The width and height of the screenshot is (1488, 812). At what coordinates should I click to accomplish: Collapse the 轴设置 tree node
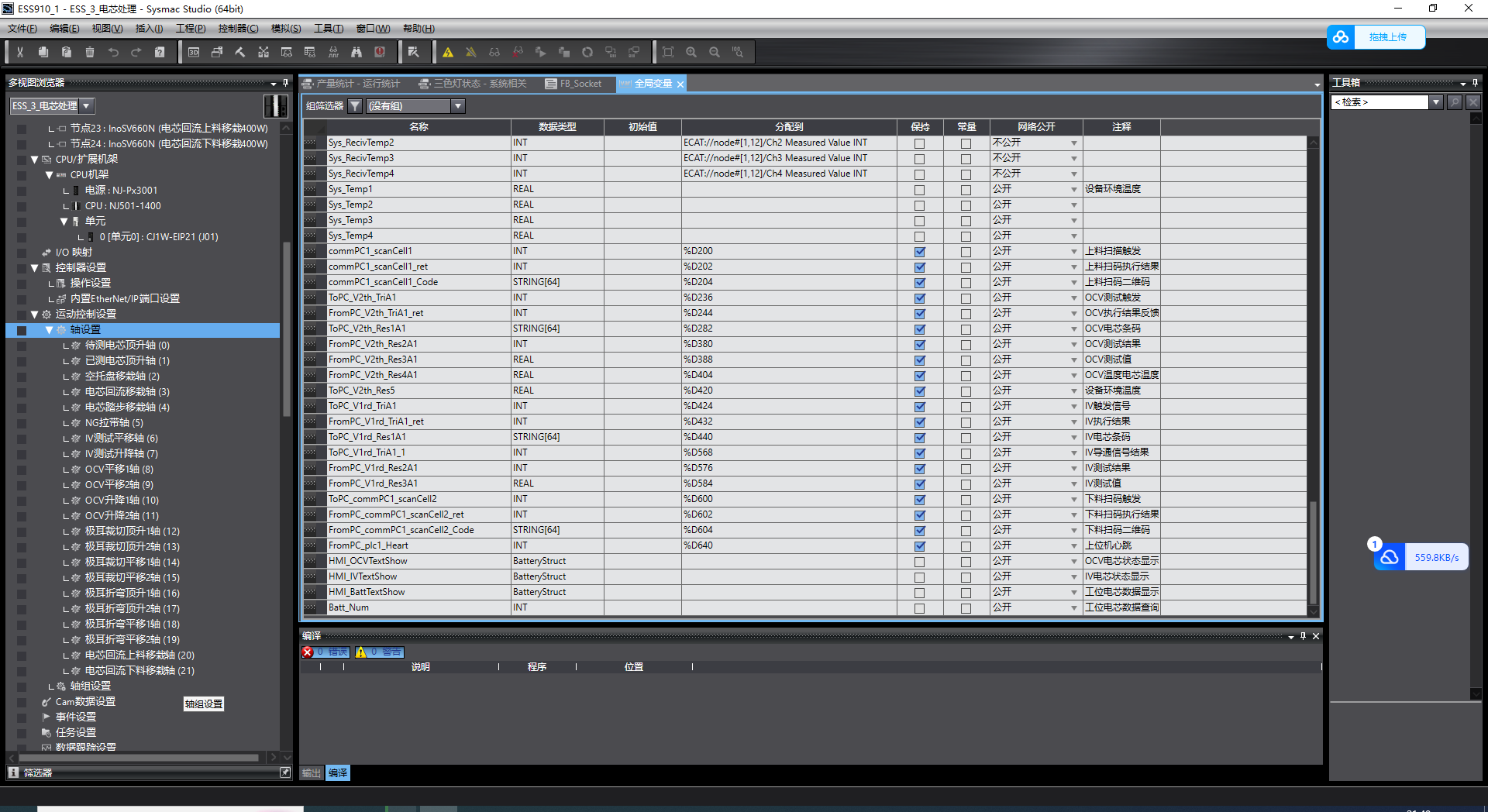click(49, 330)
